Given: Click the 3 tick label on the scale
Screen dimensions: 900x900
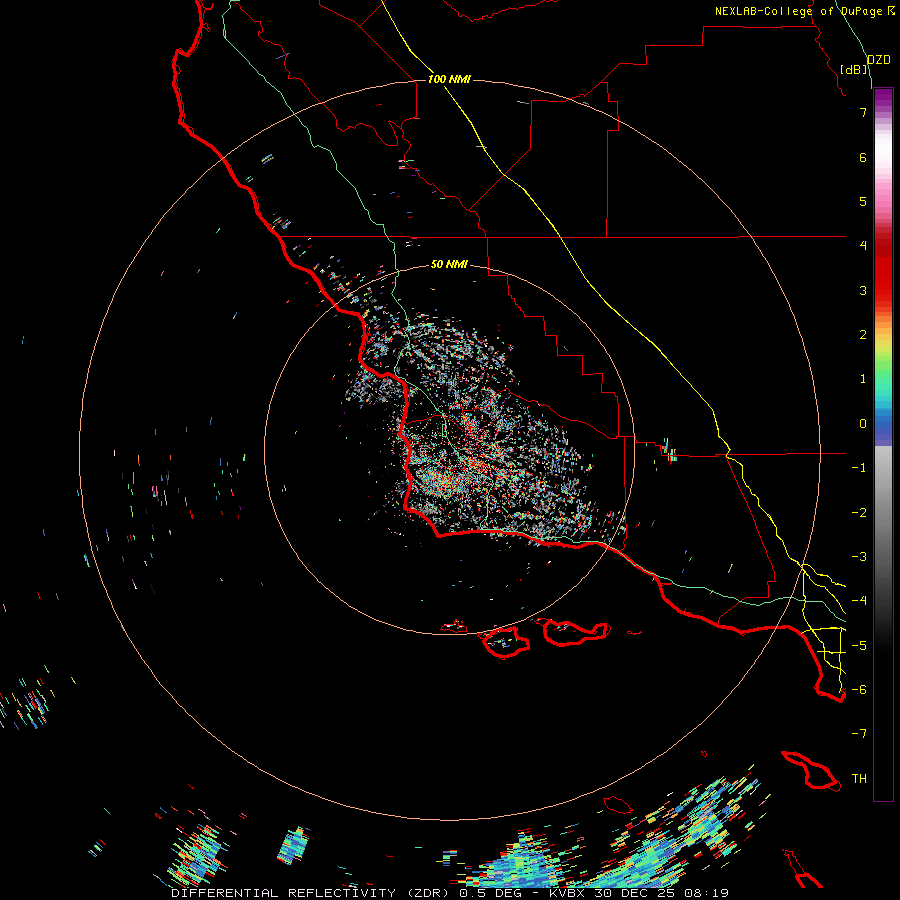Looking at the screenshot, I should [863, 290].
